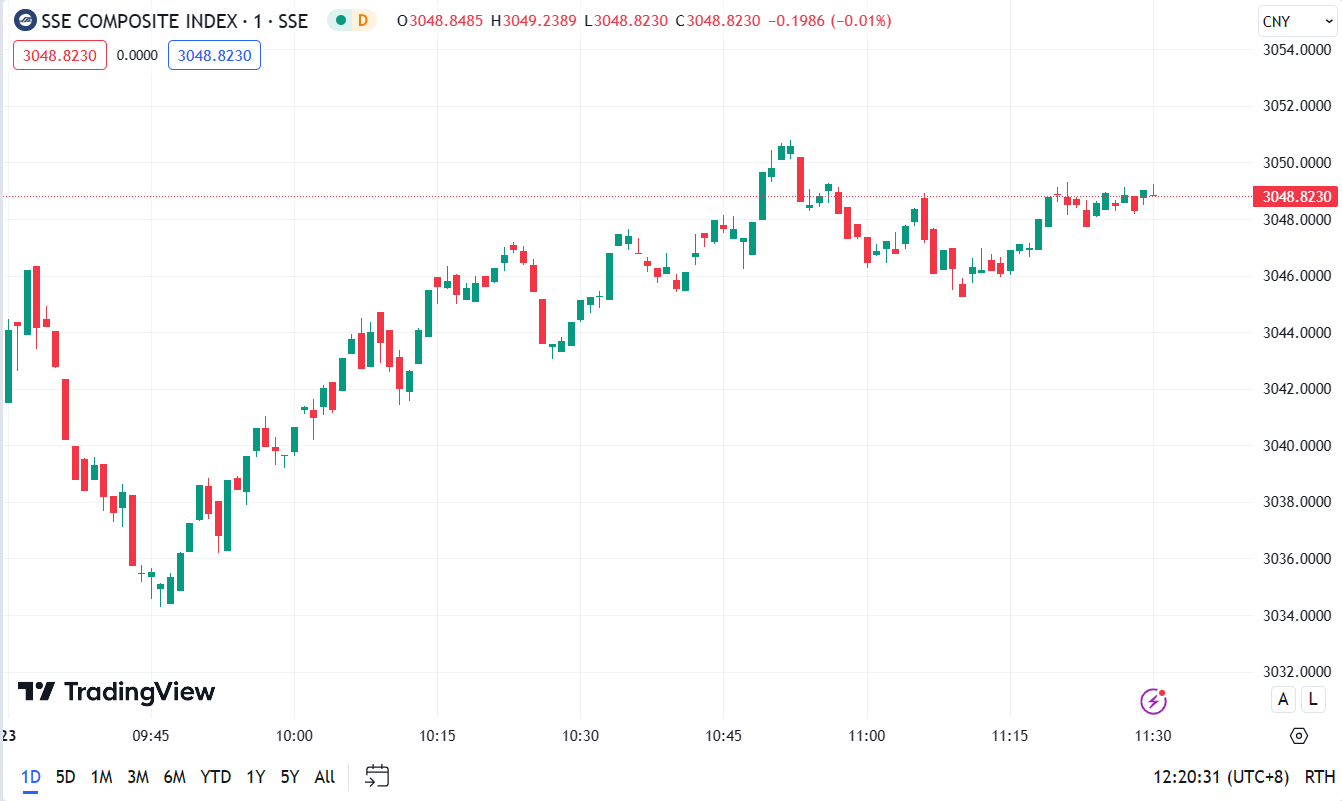Click the red current price label on axis

point(1296,196)
